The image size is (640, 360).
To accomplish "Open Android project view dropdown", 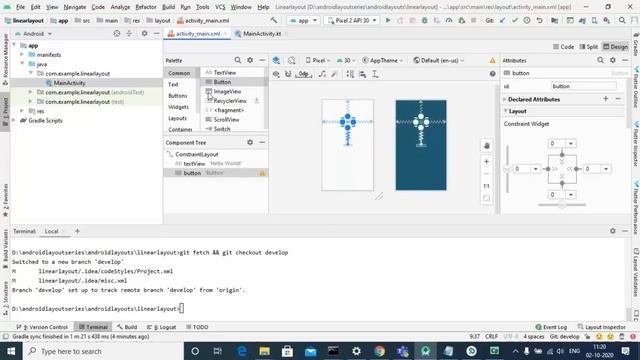I will click(34, 33).
